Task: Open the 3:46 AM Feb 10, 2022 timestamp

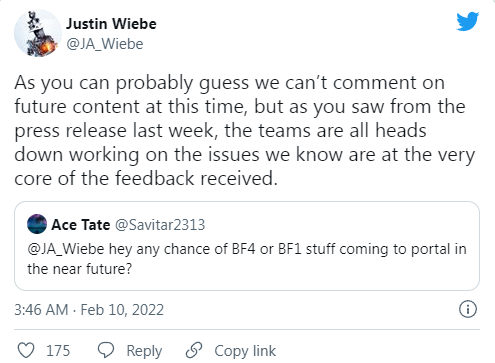Action: pos(89,310)
